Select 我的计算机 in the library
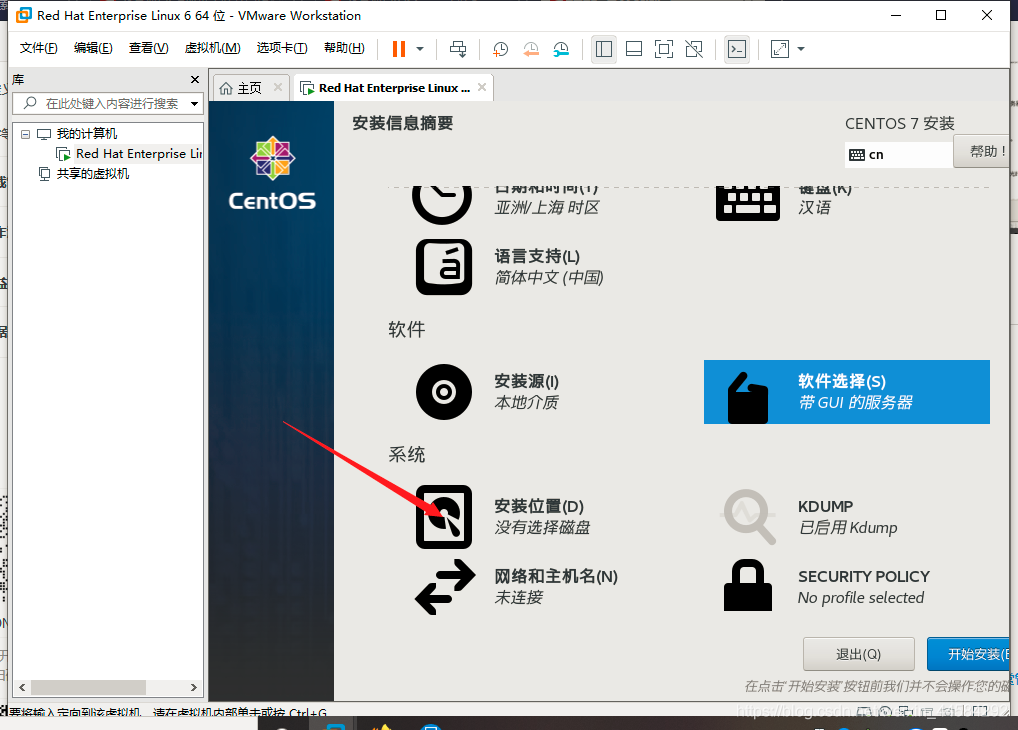Screen dimensions: 1018x730 tap(86, 134)
